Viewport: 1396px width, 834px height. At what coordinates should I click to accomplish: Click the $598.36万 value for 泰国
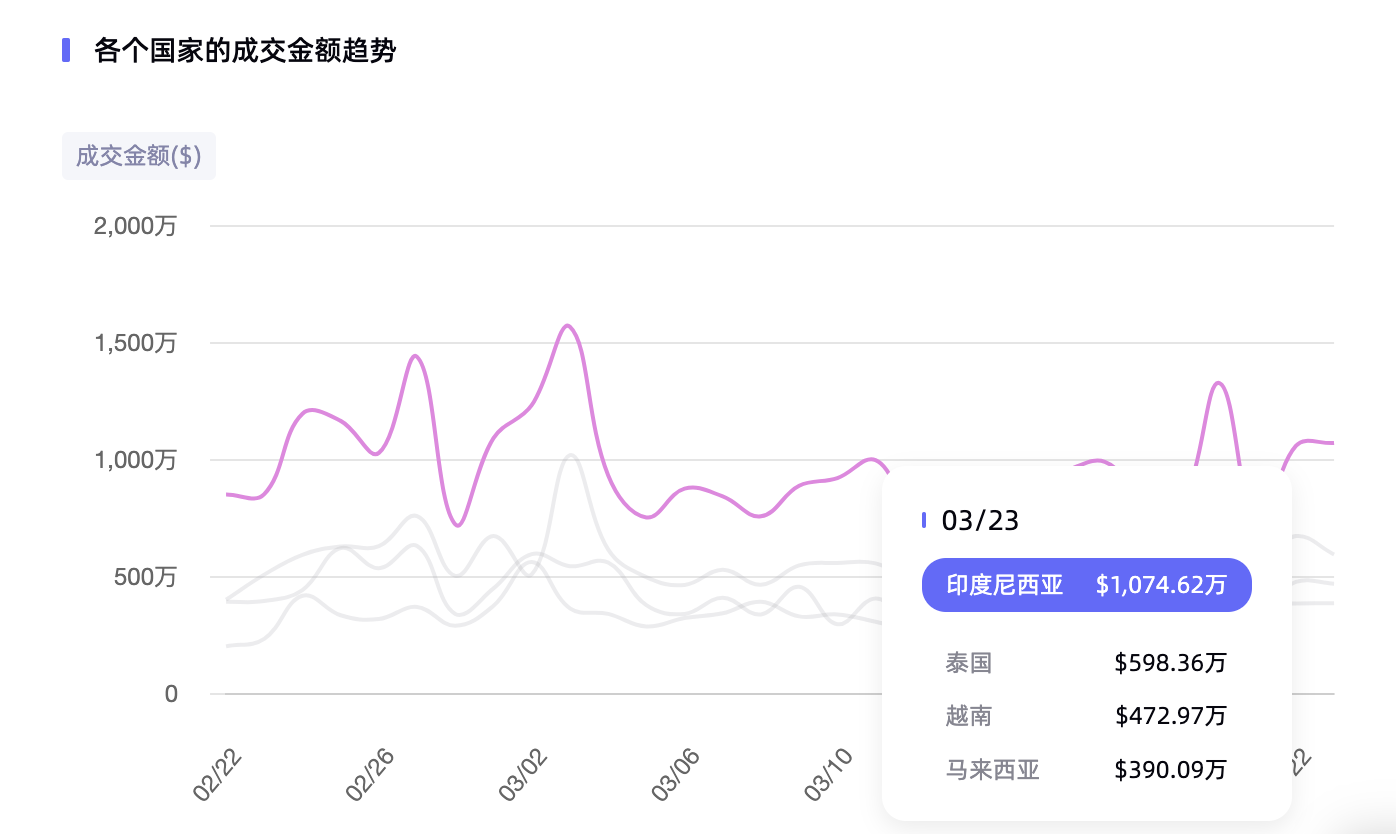click(1170, 662)
